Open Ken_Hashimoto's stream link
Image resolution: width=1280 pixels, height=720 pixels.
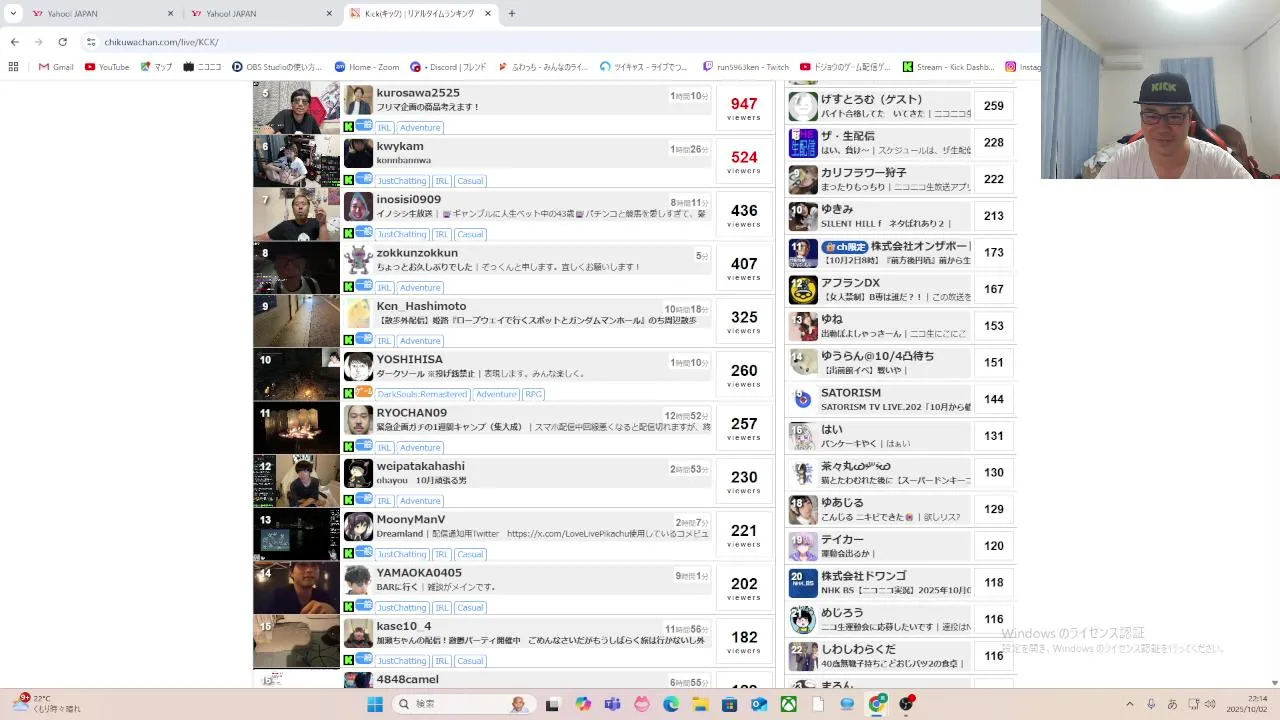coord(421,306)
